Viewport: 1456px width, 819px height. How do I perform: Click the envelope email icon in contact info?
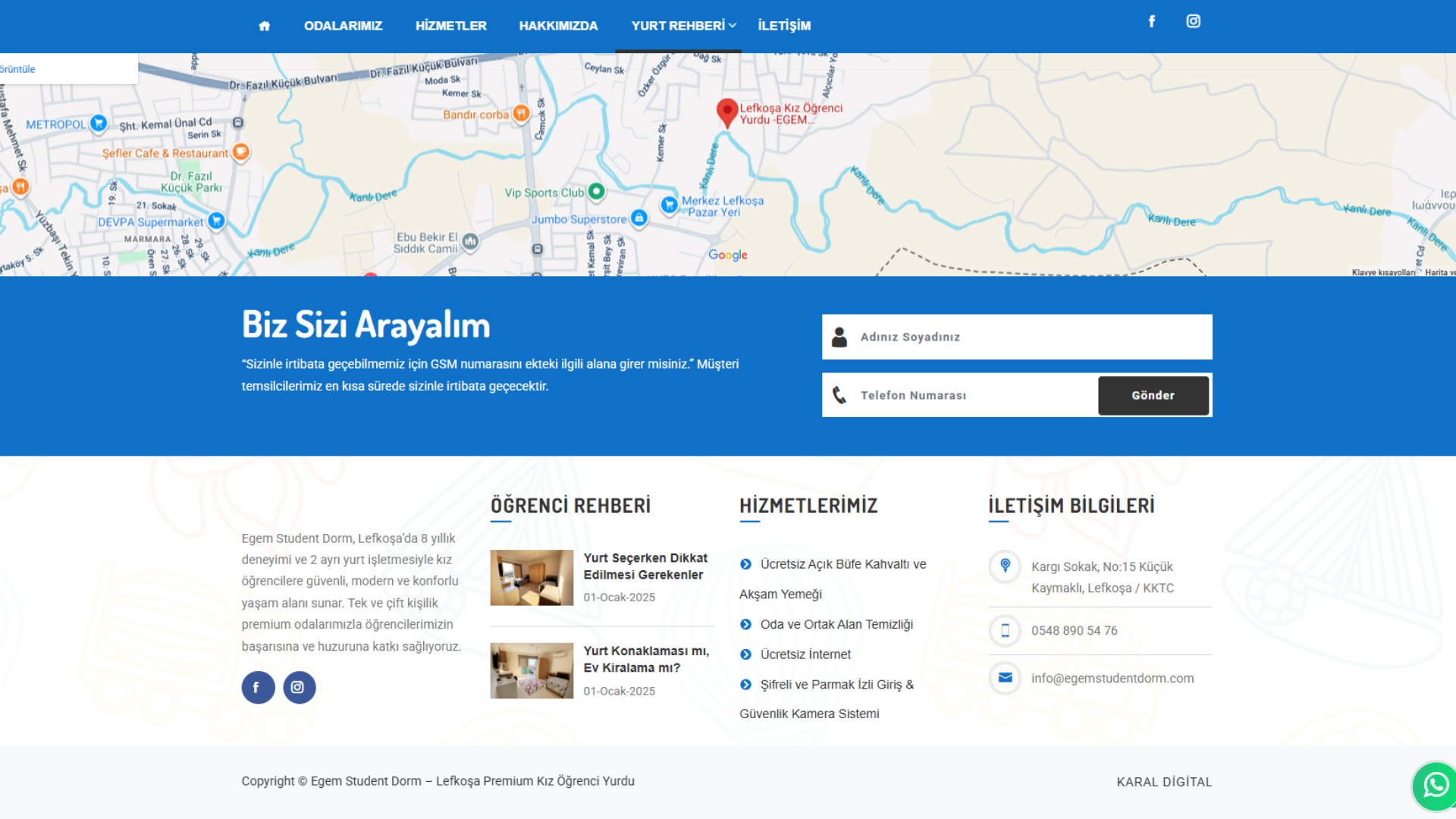pos(1005,678)
